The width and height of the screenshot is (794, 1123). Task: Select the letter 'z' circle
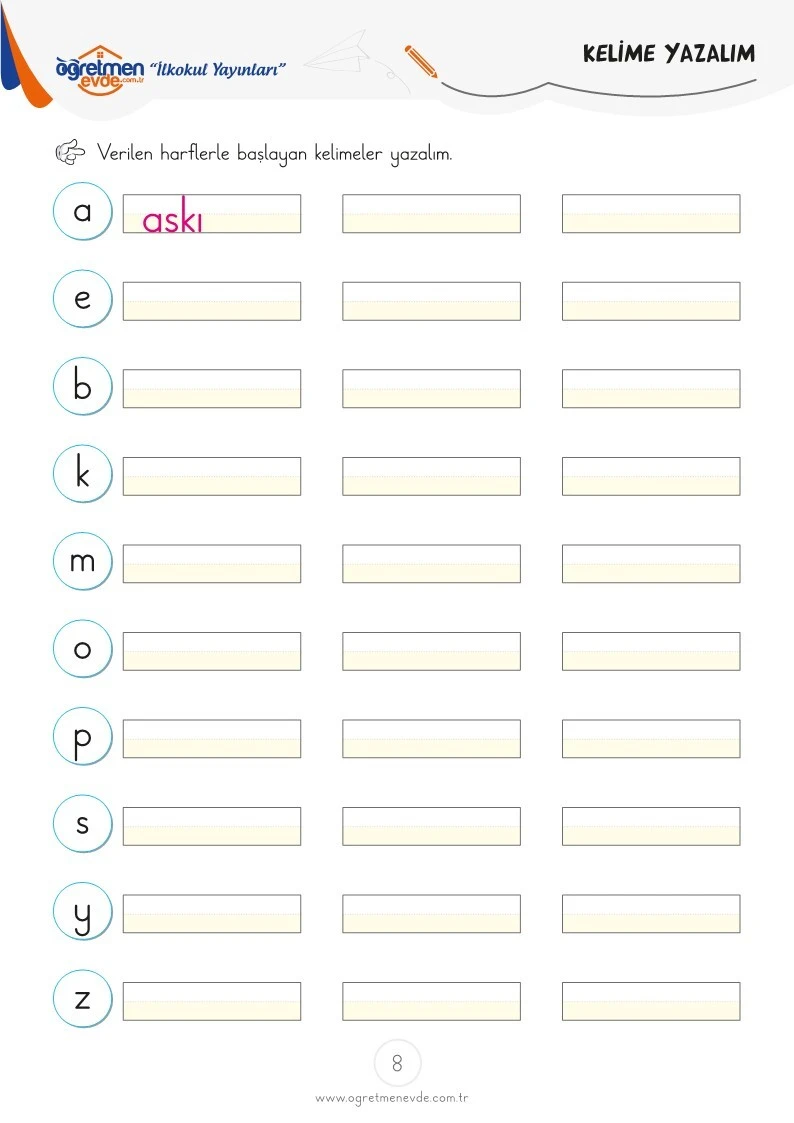click(x=83, y=999)
